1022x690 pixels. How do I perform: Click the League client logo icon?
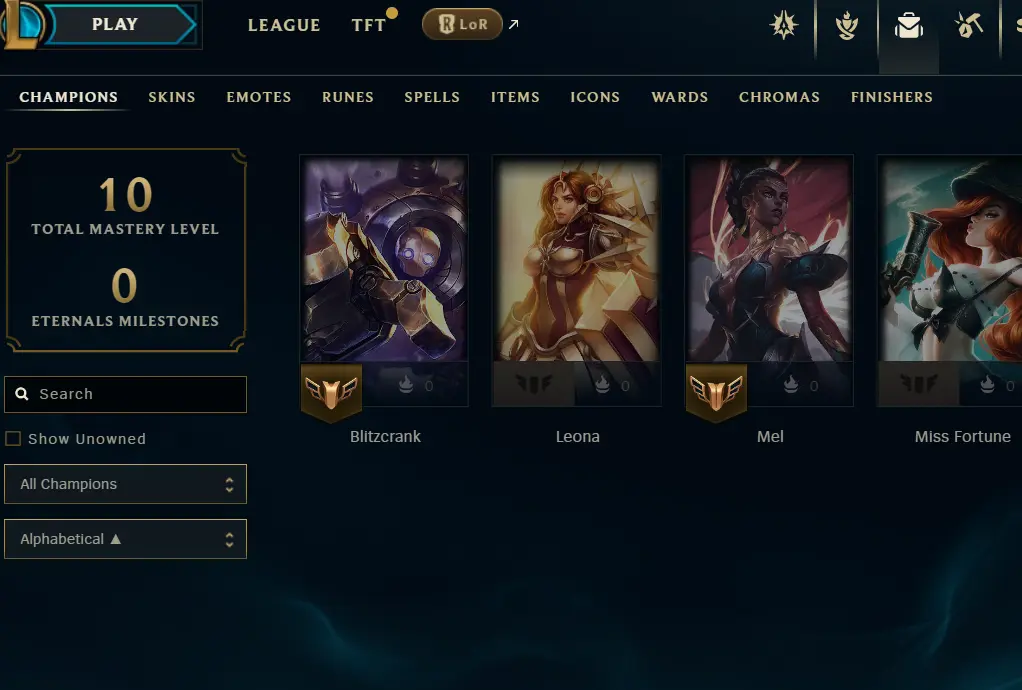pos(21,23)
